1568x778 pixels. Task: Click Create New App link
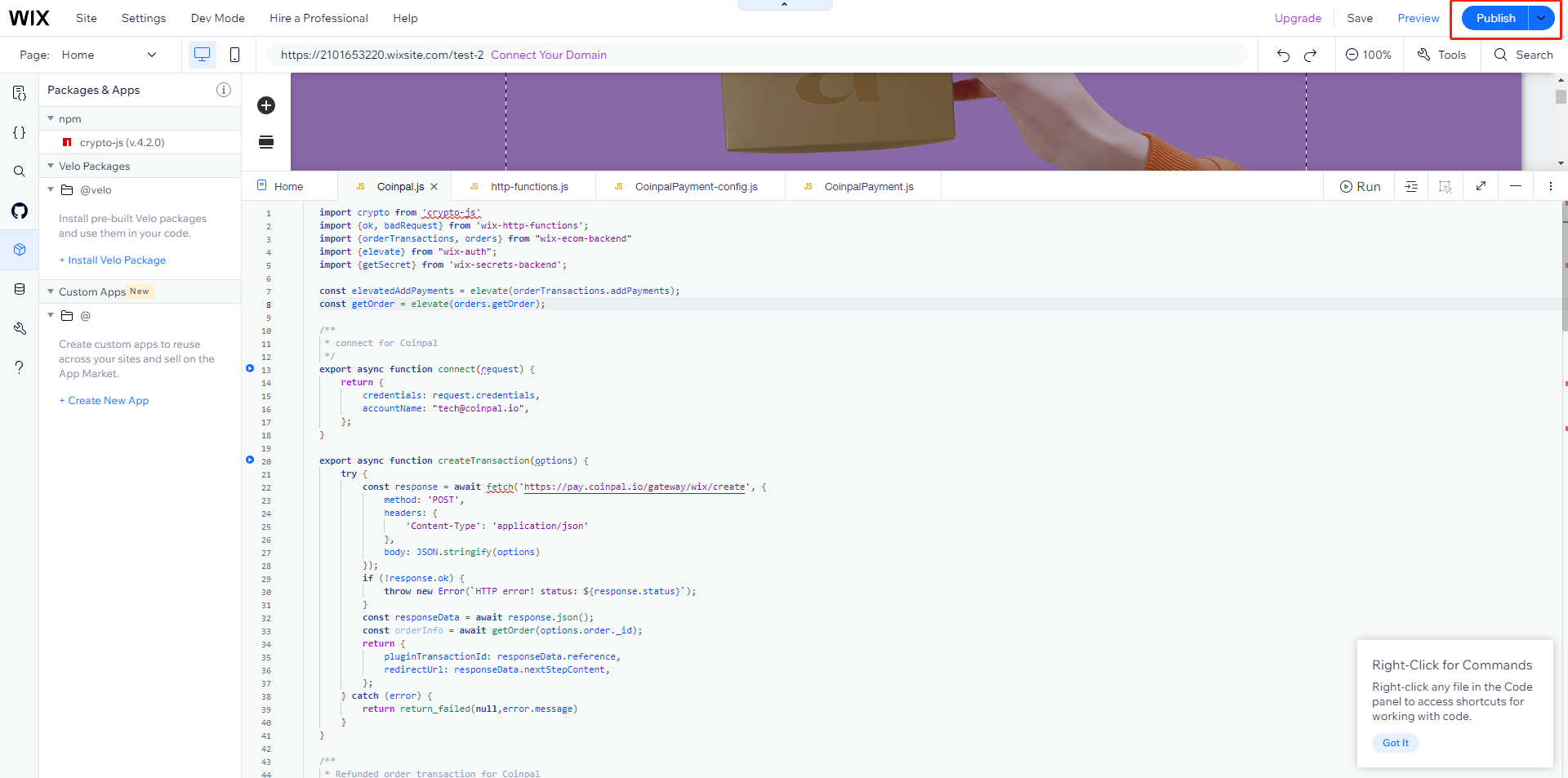[105, 400]
